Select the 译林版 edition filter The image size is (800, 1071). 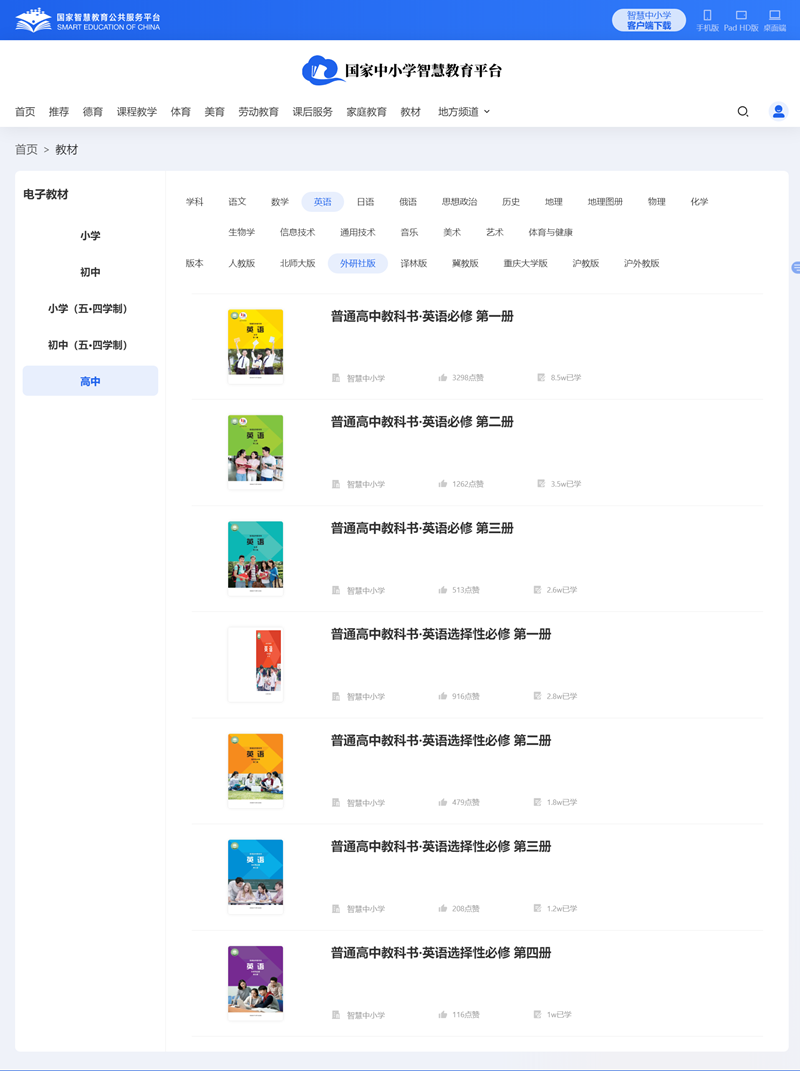[412, 263]
